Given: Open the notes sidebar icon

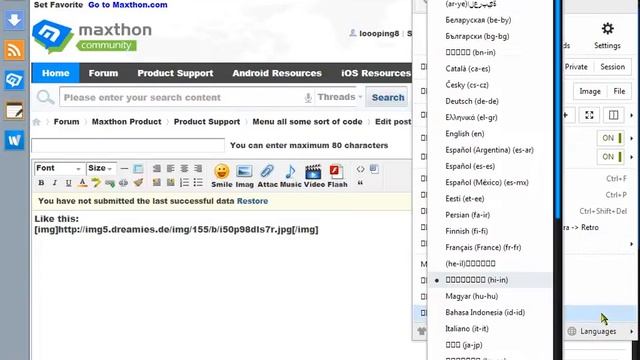Looking at the screenshot, I should pyautogui.click(x=14, y=110).
